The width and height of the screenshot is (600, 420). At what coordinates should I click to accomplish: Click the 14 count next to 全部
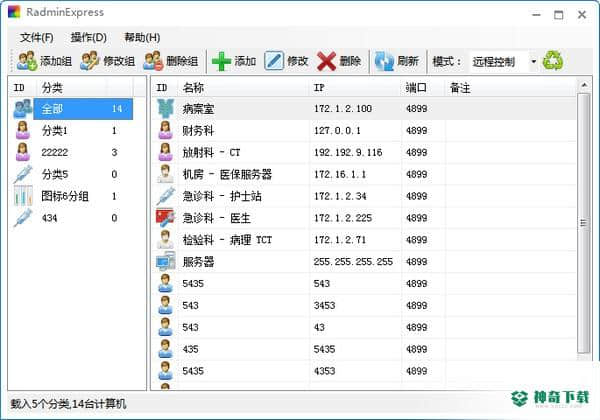tap(117, 109)
